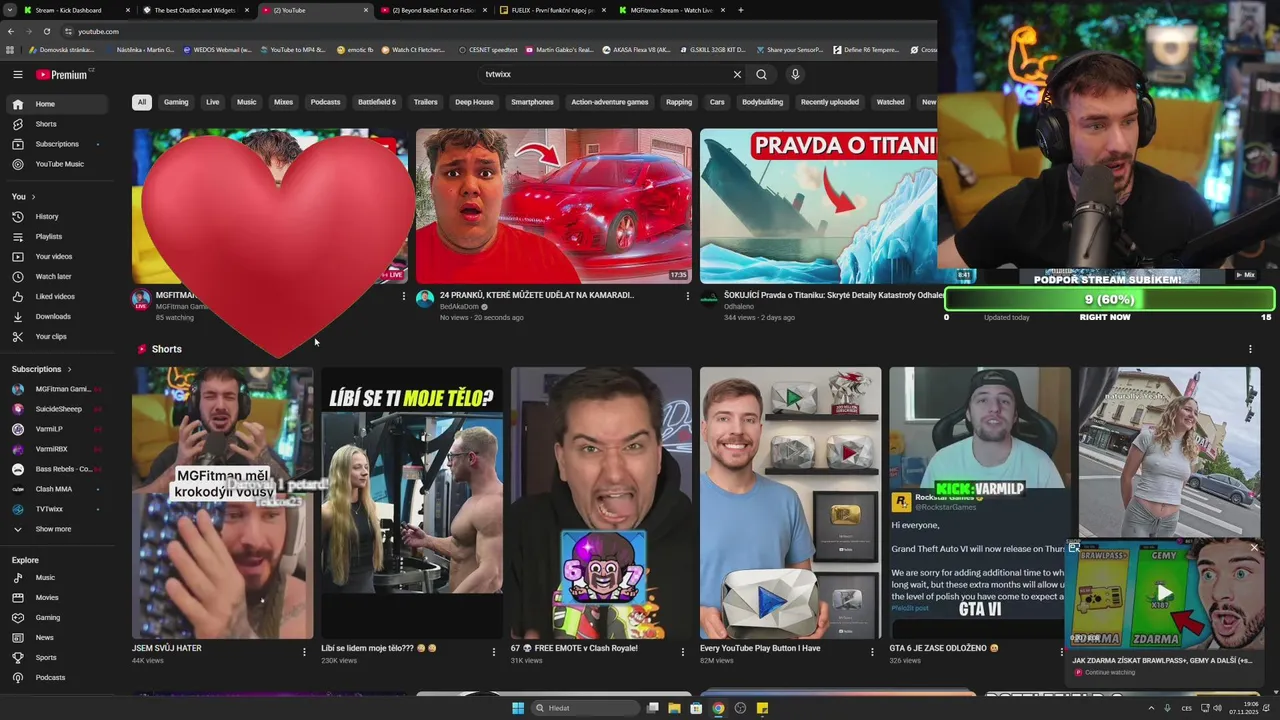Open options menu for MGFitman live video
The width and height of the screenshot is (1280, 720).
click(x=404, y=296)
